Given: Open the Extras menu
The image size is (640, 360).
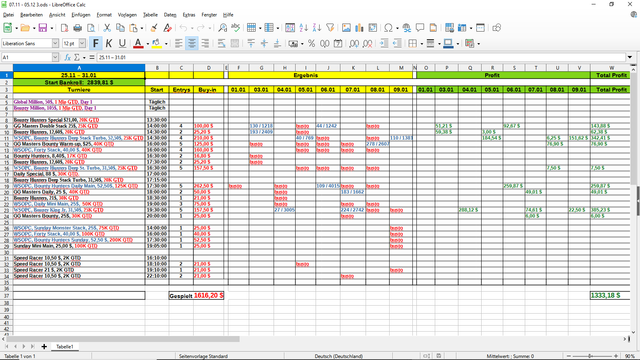Looking at the screenshot, I should [x=189, y=15].
